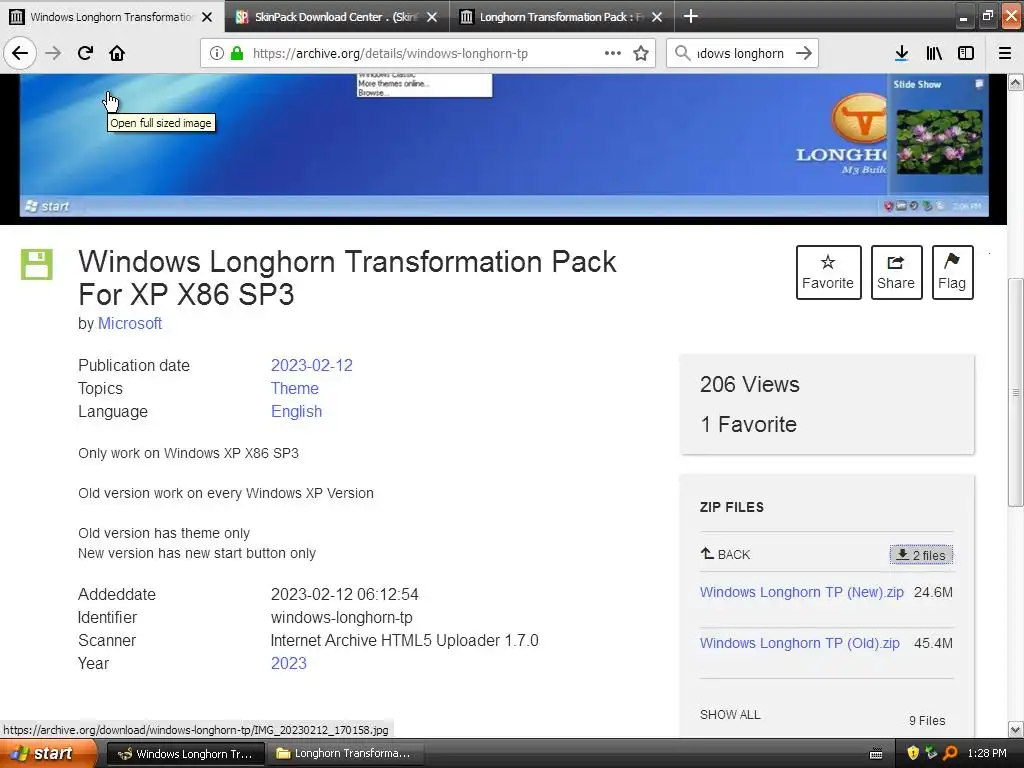Select the Windows Longhorn Transformation tab
This screenshot has width=1024, height=768.
(111, 17)
